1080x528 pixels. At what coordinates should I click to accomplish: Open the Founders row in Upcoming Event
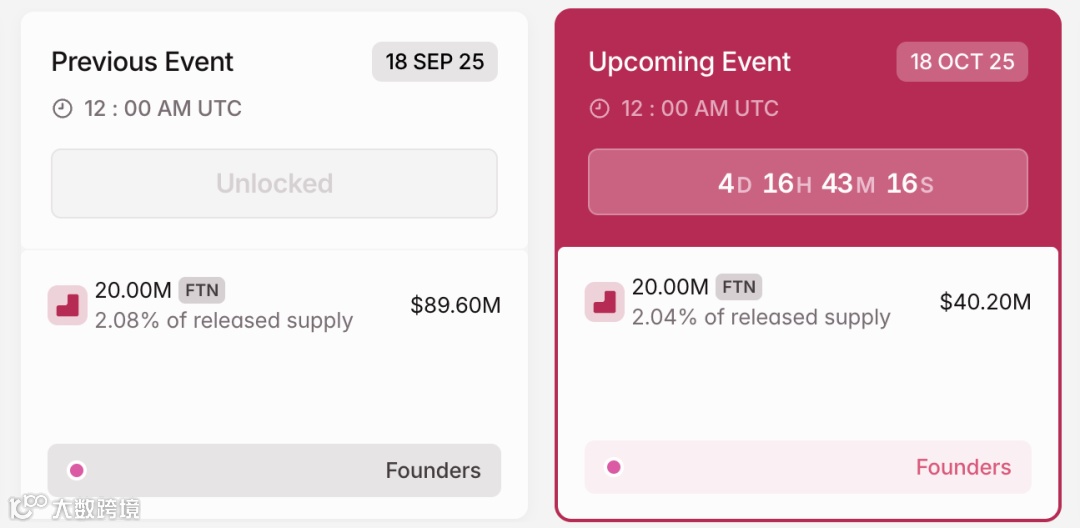pyautogui.click(x=807, y=467)
